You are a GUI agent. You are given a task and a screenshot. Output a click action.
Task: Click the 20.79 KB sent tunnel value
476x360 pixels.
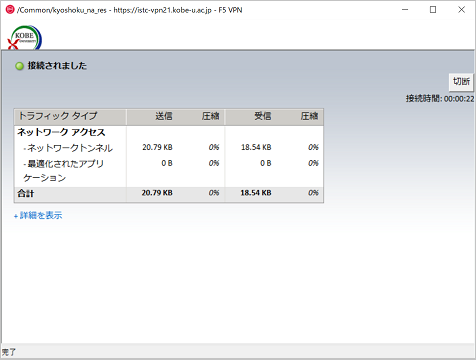[157, 147]
